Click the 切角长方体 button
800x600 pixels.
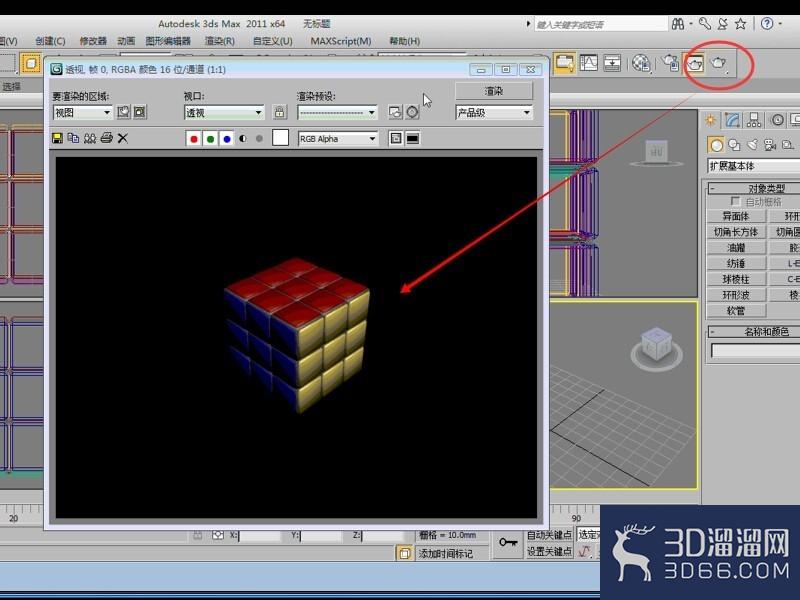[x=736, y=232]
